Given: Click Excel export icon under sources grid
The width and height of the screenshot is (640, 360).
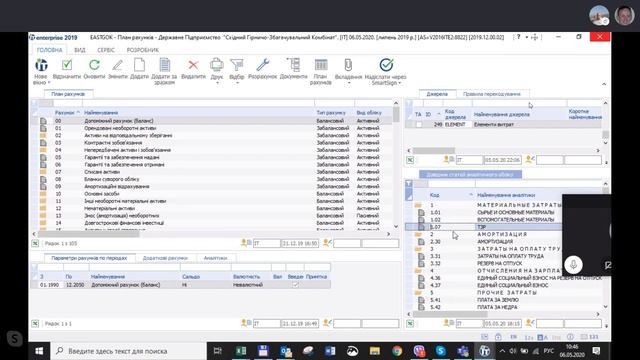Looking at the screenshot, I should point(410,160).
